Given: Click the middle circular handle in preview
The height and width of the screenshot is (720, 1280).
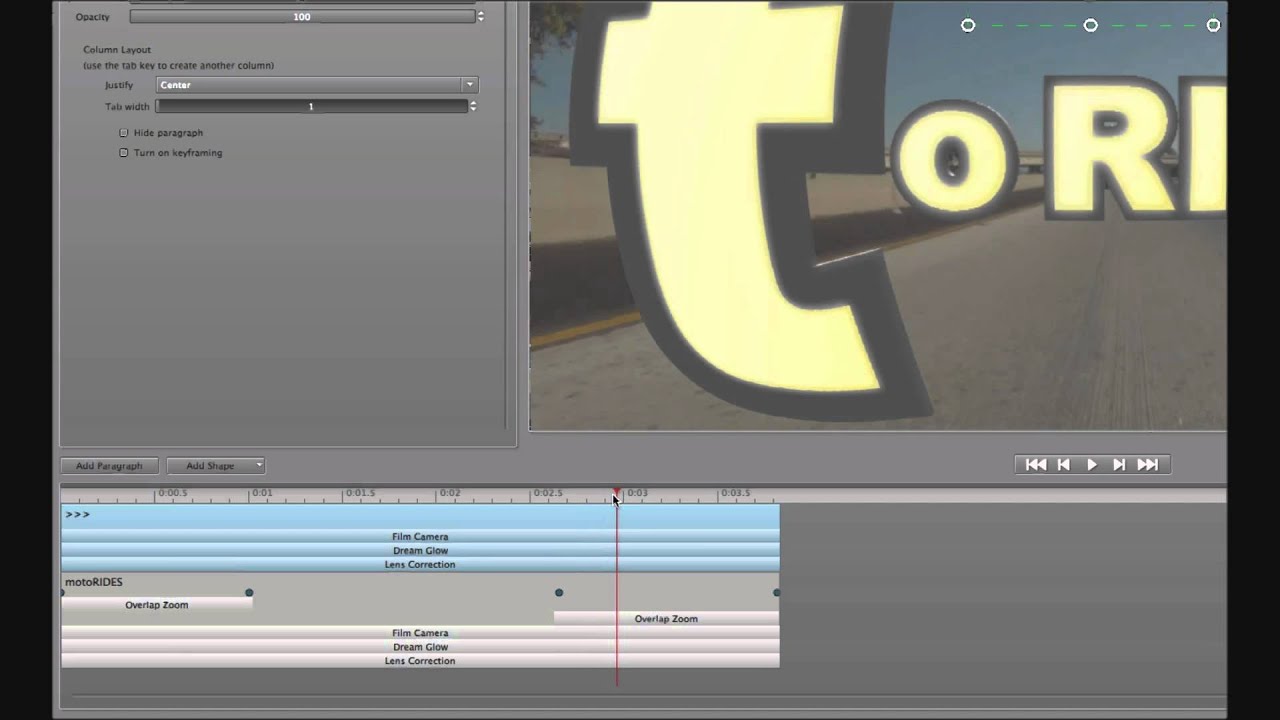Looking at the screenshot, I should click(1091, 25).
